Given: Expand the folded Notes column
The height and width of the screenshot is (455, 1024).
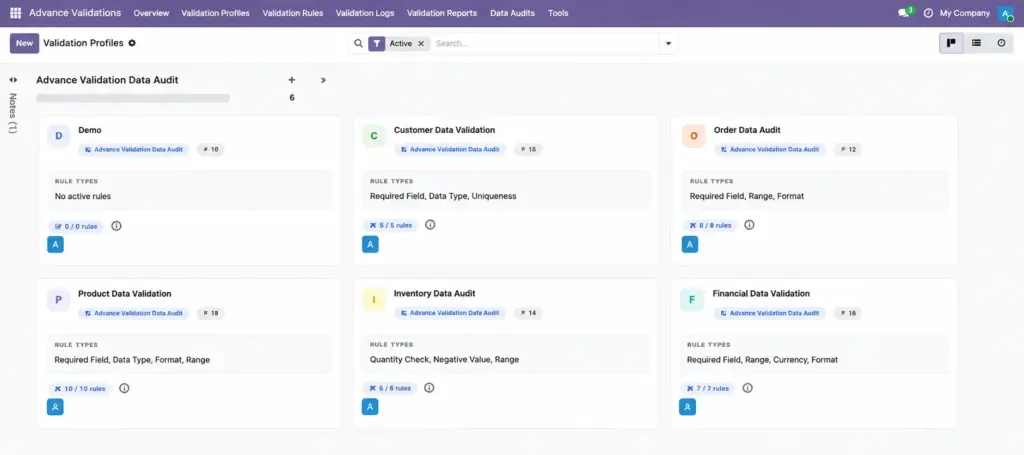Looking at the screenshot, I should tap(13, 80).
